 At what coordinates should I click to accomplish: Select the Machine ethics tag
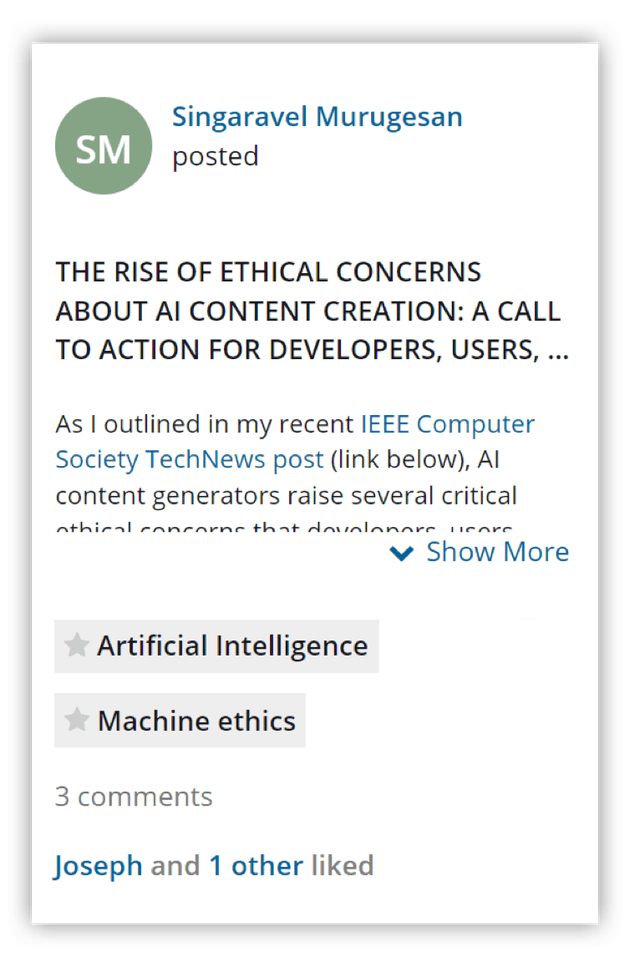[196, 720]
